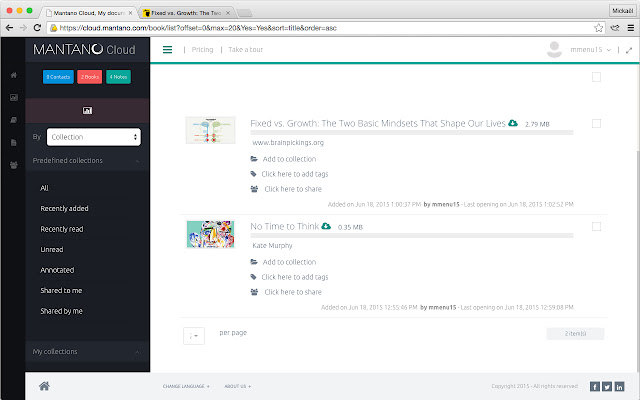640x400 pixels.
Task: Expand the My collections section
Action: [87, 351]
